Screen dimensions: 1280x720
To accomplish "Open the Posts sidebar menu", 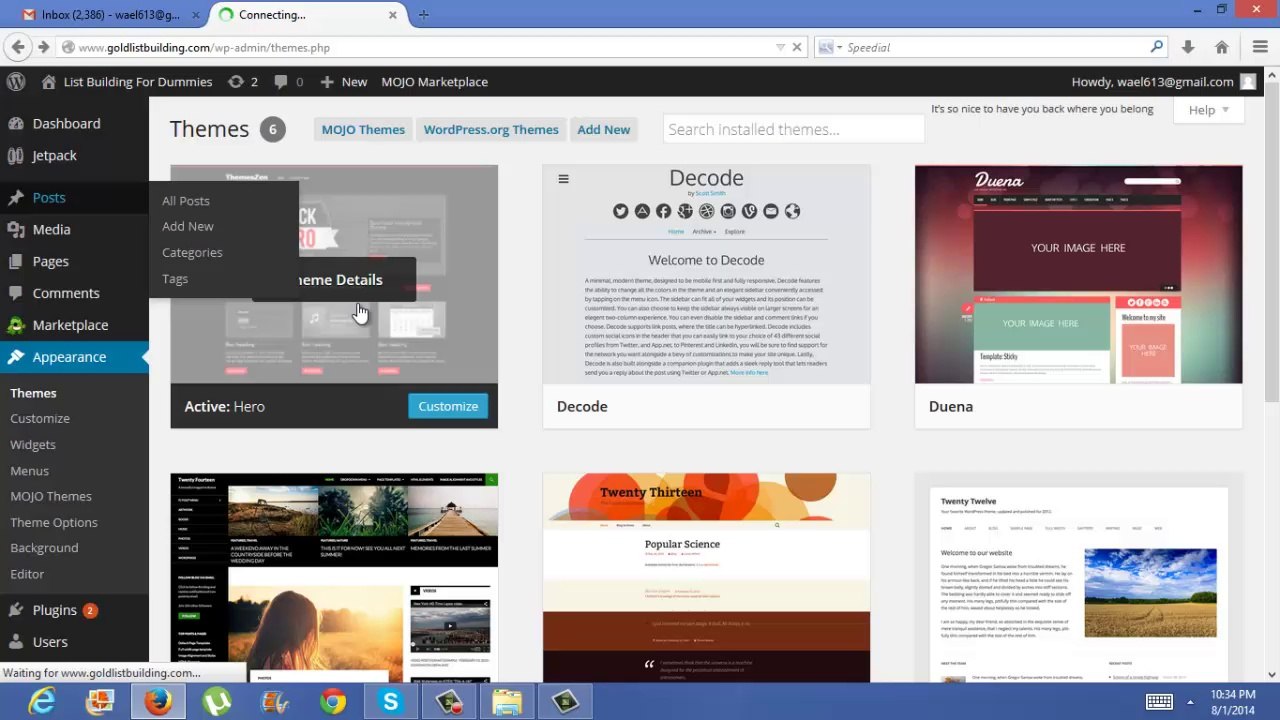I will coord(74,198).
